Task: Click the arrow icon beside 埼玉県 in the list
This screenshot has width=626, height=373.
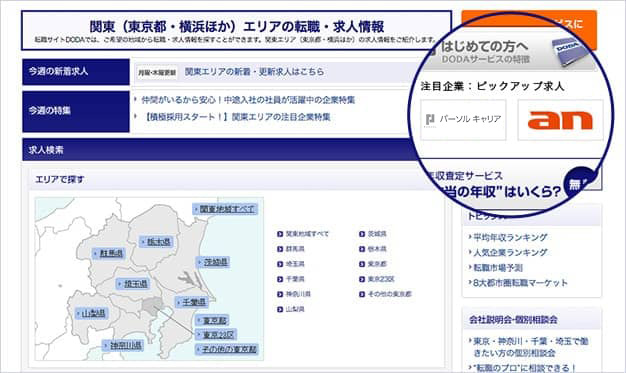Action: pyautogui.click(x=280, y=264)
